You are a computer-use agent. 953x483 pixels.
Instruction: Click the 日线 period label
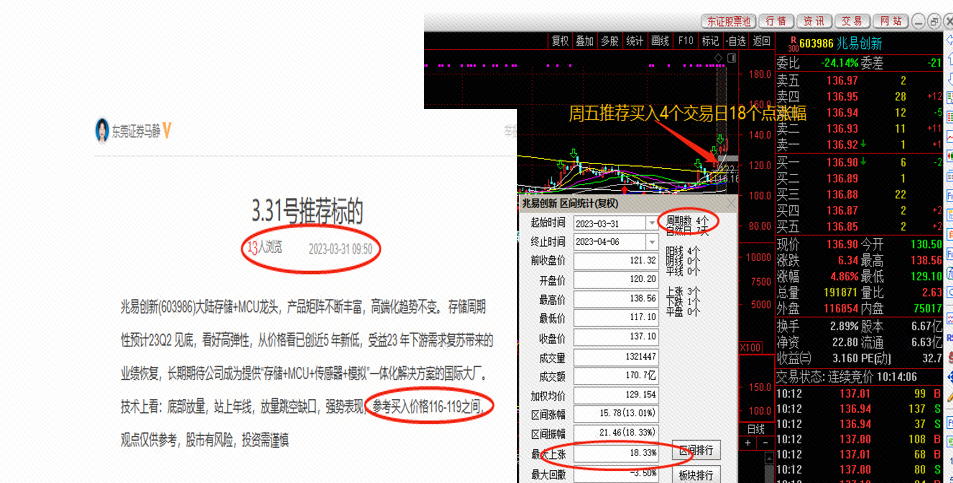[x=756, y=429]
